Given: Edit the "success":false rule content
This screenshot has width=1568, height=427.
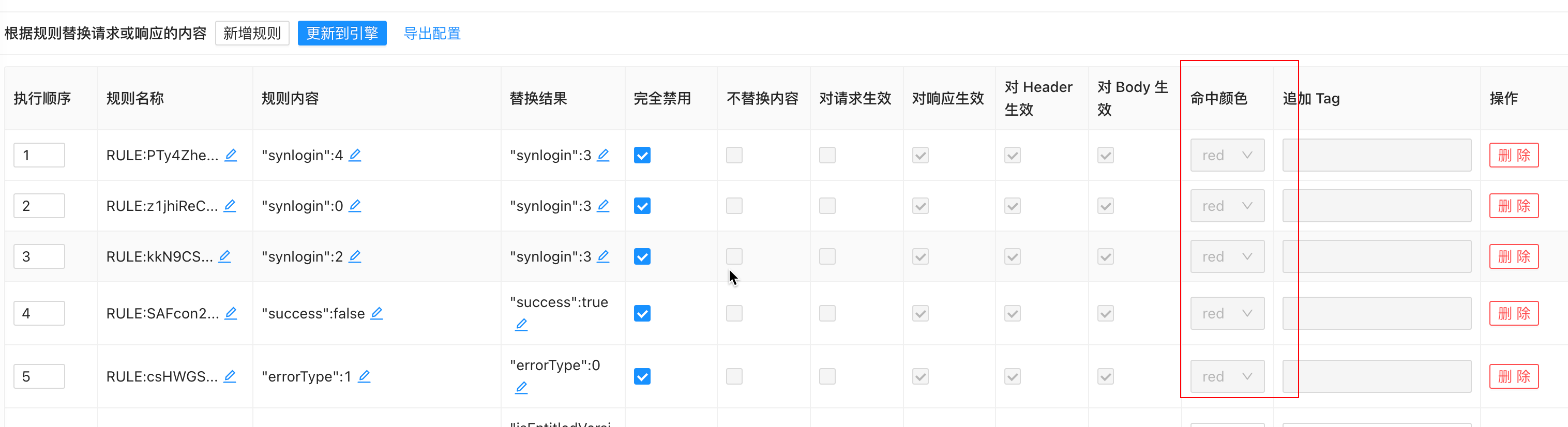Looking at the screenshot, I should 377,313.
